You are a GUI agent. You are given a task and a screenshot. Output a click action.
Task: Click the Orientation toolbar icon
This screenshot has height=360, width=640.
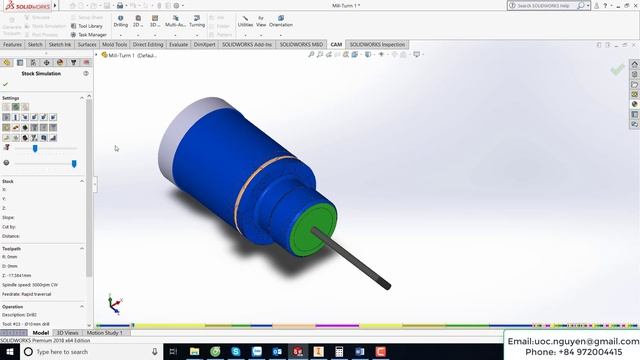pyautogui.click(x=281, y=21)
